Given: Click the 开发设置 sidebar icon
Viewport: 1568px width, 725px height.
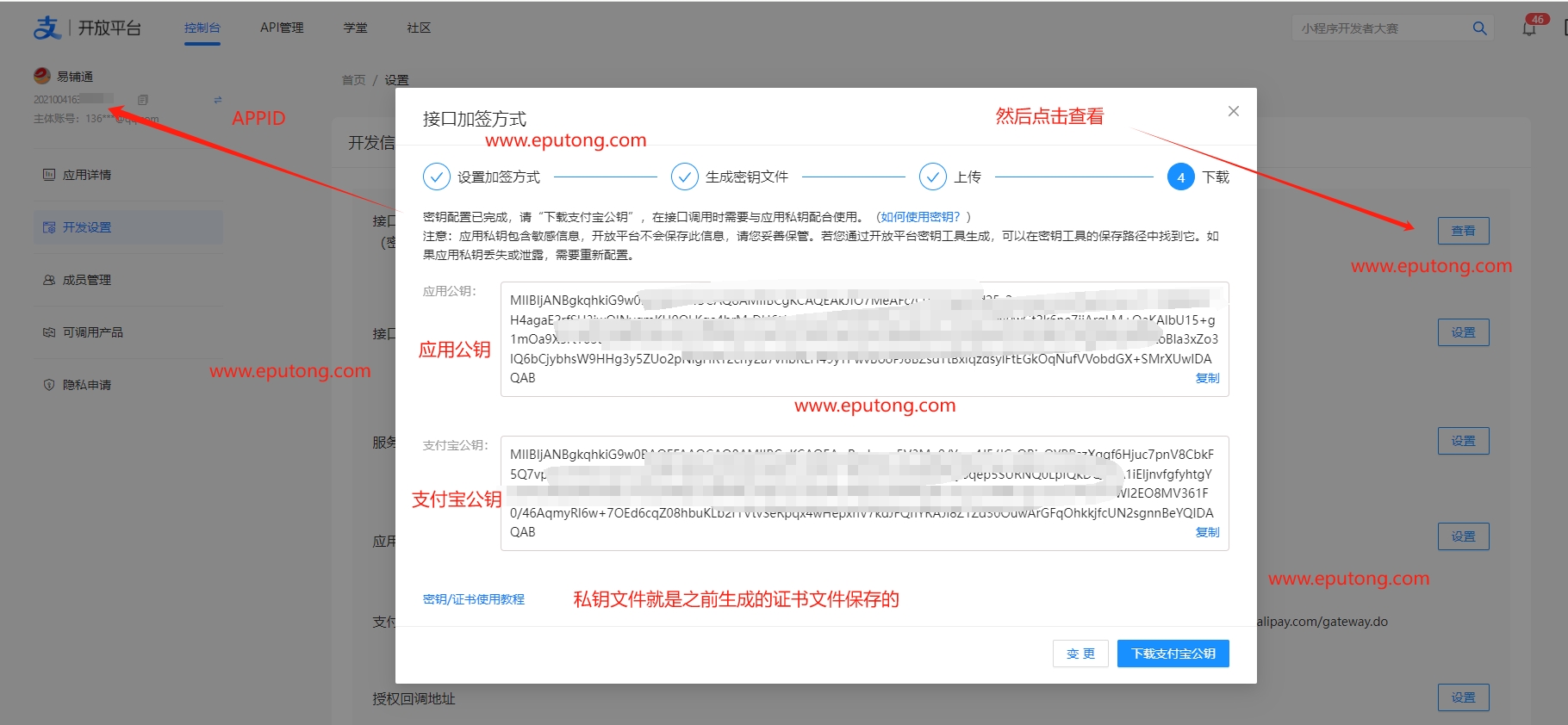Looking at the screenshot, I should tap(49, 227).
